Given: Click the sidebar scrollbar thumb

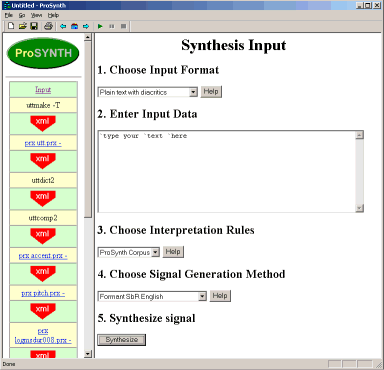Looking at the screenshot, I should 88,129.
